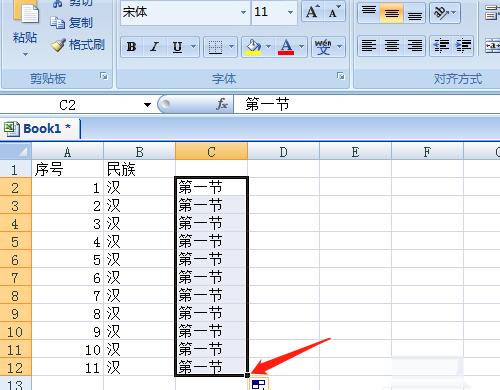Click the Increase Font Size icon

[312, 12]
